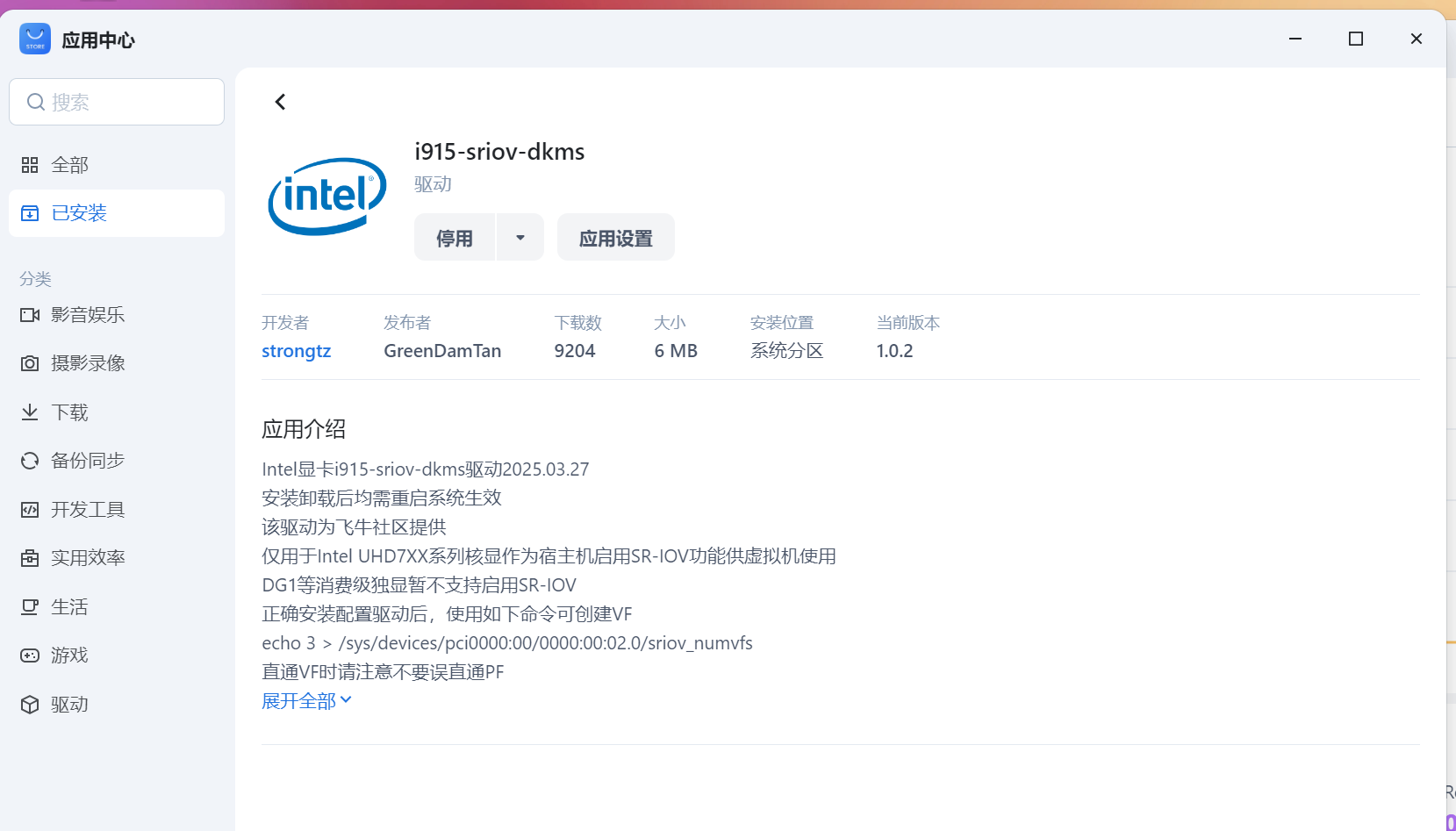
Task: Click the Intel app logo
Action: coord(327,197)
